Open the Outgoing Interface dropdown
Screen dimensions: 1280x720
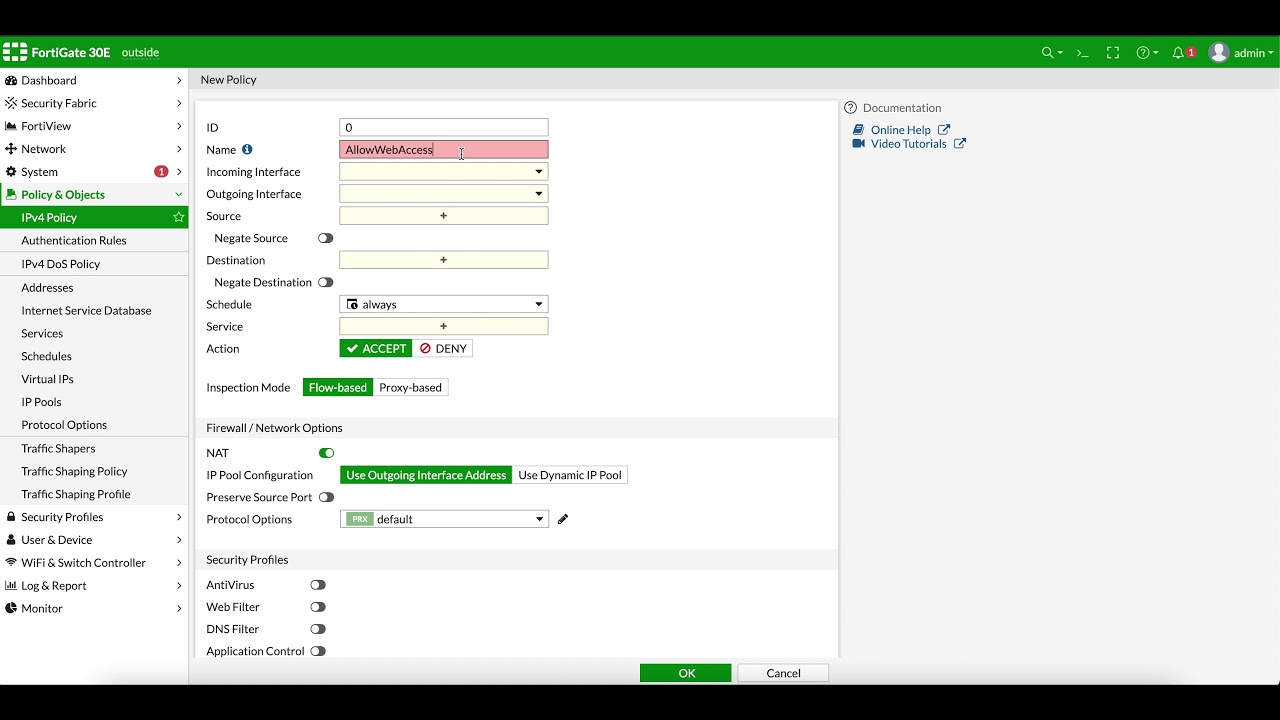click(444, 194)
